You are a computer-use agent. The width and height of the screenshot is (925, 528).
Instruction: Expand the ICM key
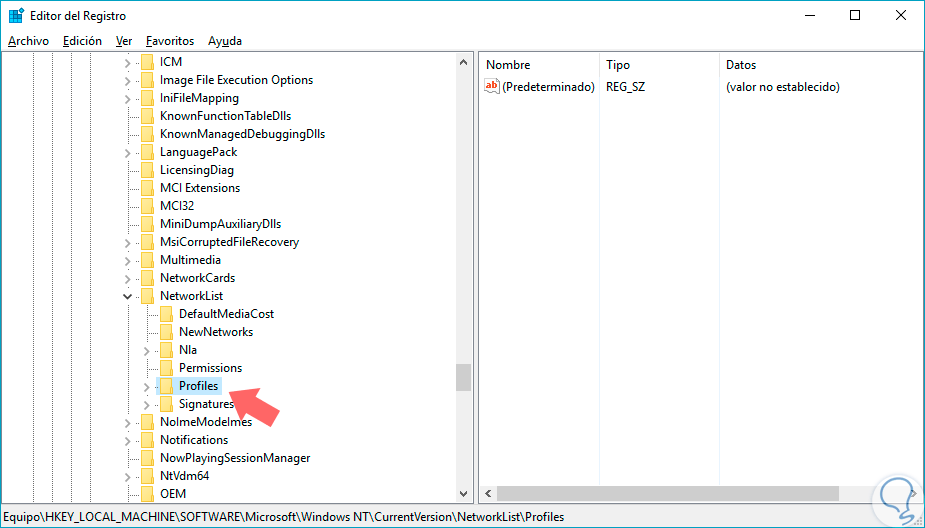(127, 63)
